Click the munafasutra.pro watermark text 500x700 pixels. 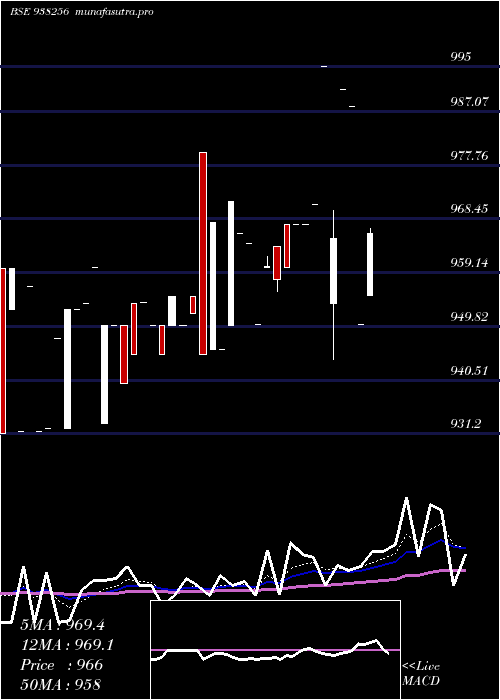pyautogui.click(x=115, y=12)
